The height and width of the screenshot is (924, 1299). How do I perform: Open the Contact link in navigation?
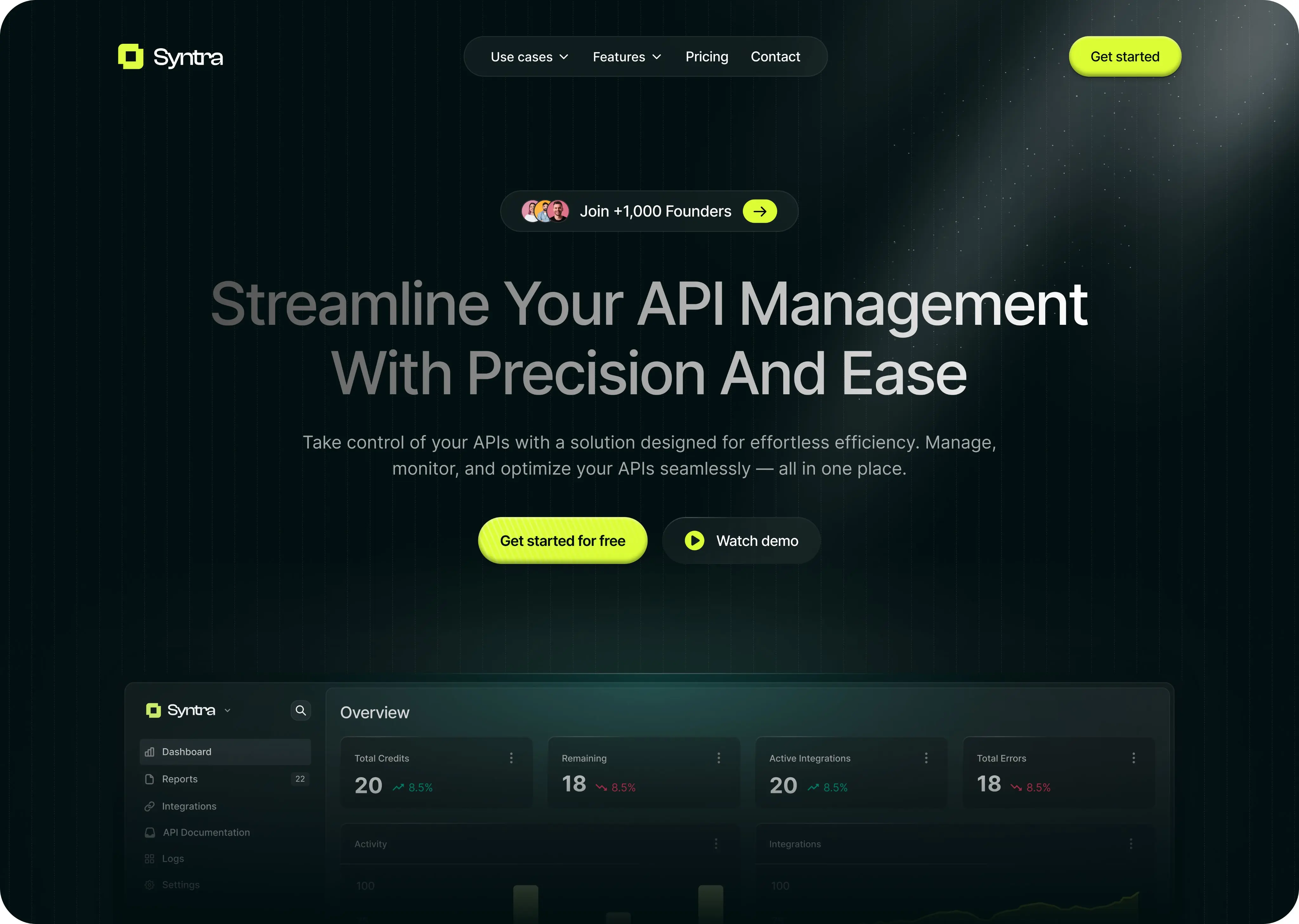(x=775, y=57)
